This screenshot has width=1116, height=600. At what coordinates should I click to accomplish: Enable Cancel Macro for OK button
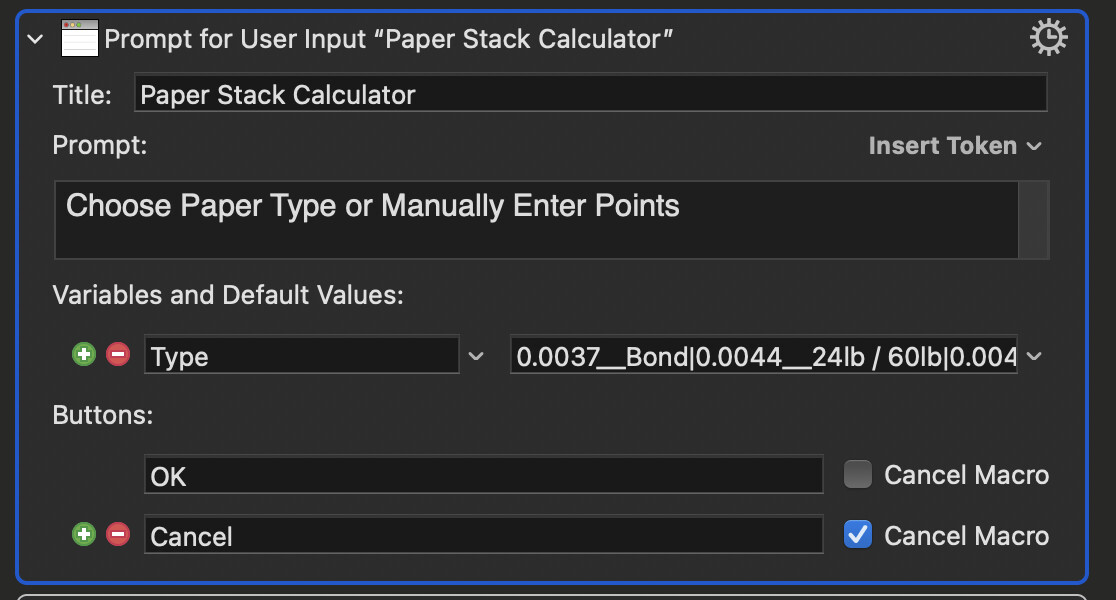coord(857,474)
